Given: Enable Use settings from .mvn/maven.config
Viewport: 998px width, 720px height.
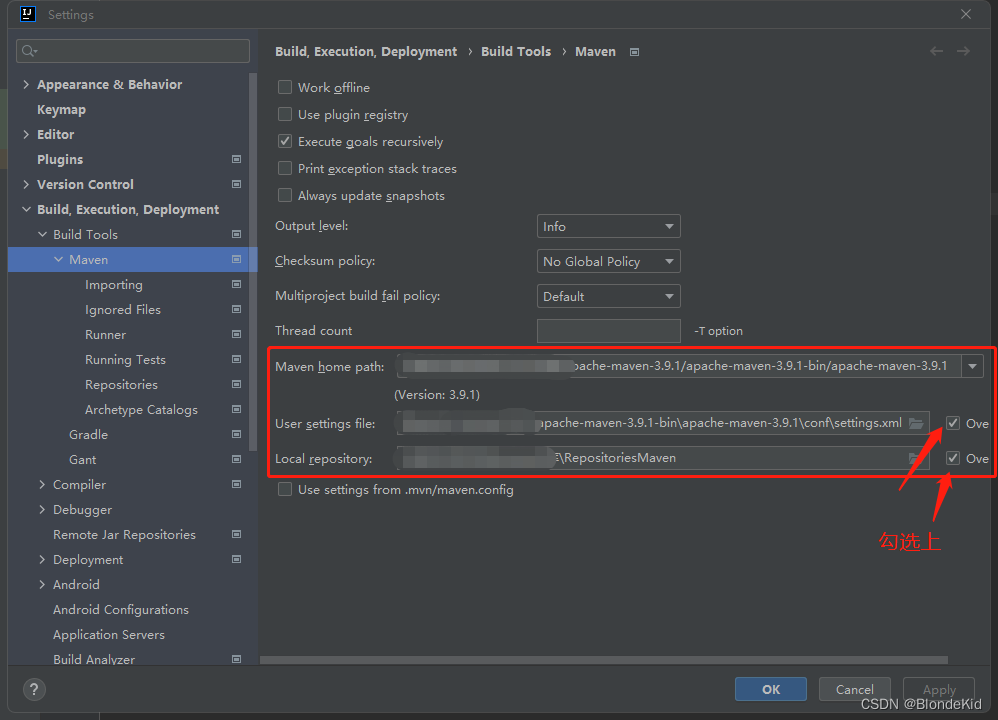Looking at the screenshot, I should pos(285,490).
